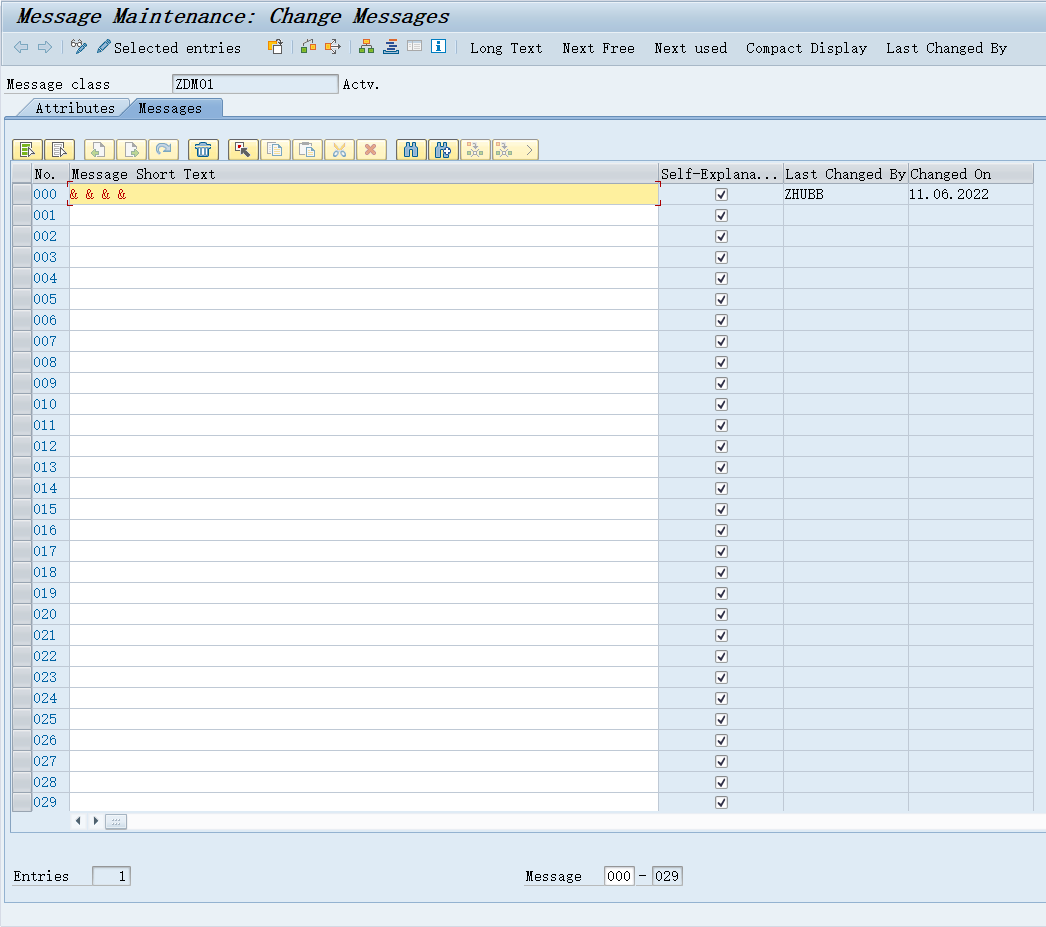The width and height of the screenshot is (1046, 927).
Task: Toggle Self-Explanatory checkbox for message 023
Action: point(721,678)
